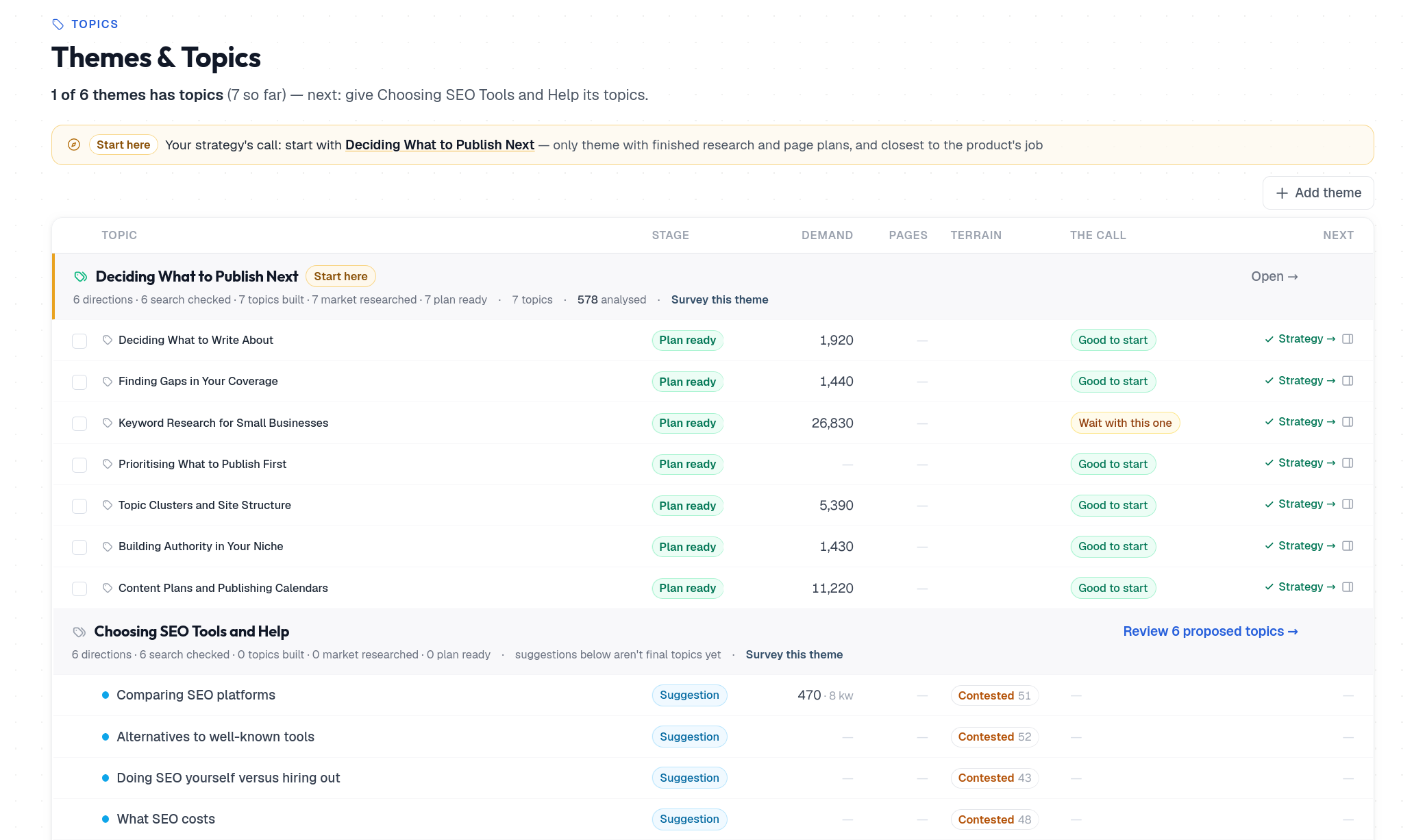Click Start here pill in the strategy banner
Viewport: 1425px width, 840px height.
[123, 145]
